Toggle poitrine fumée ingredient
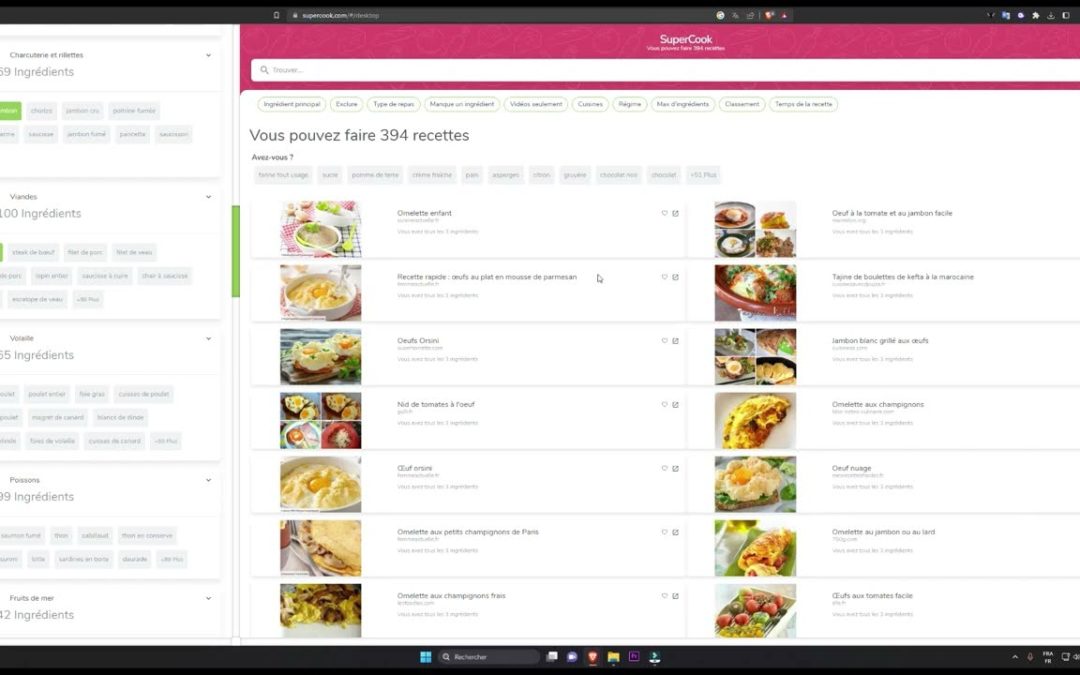Screen dimensions: 1080x675 click(134, 111)
